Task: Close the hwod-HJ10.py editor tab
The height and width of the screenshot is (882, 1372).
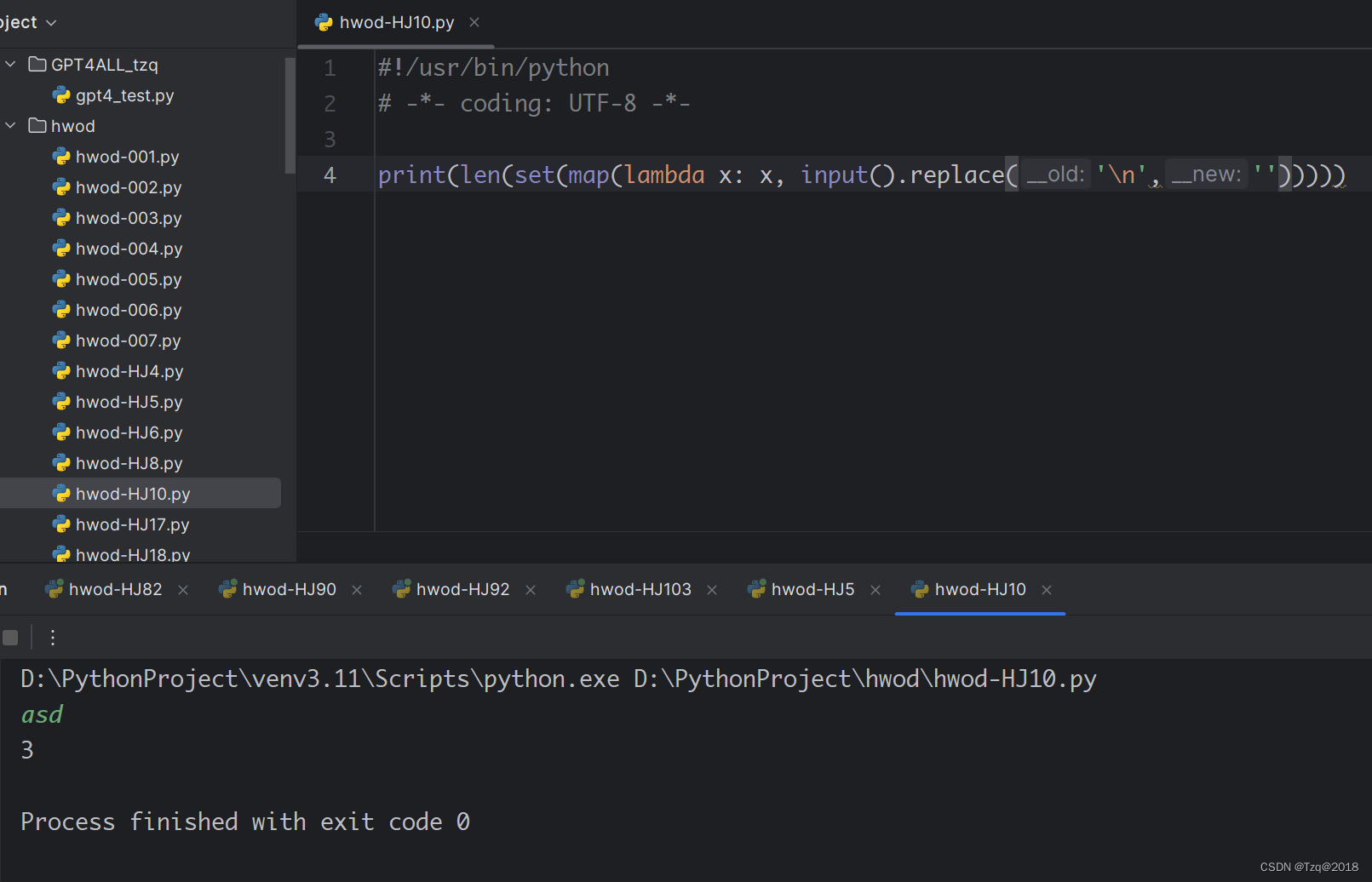Action: (x=474, y=22)
